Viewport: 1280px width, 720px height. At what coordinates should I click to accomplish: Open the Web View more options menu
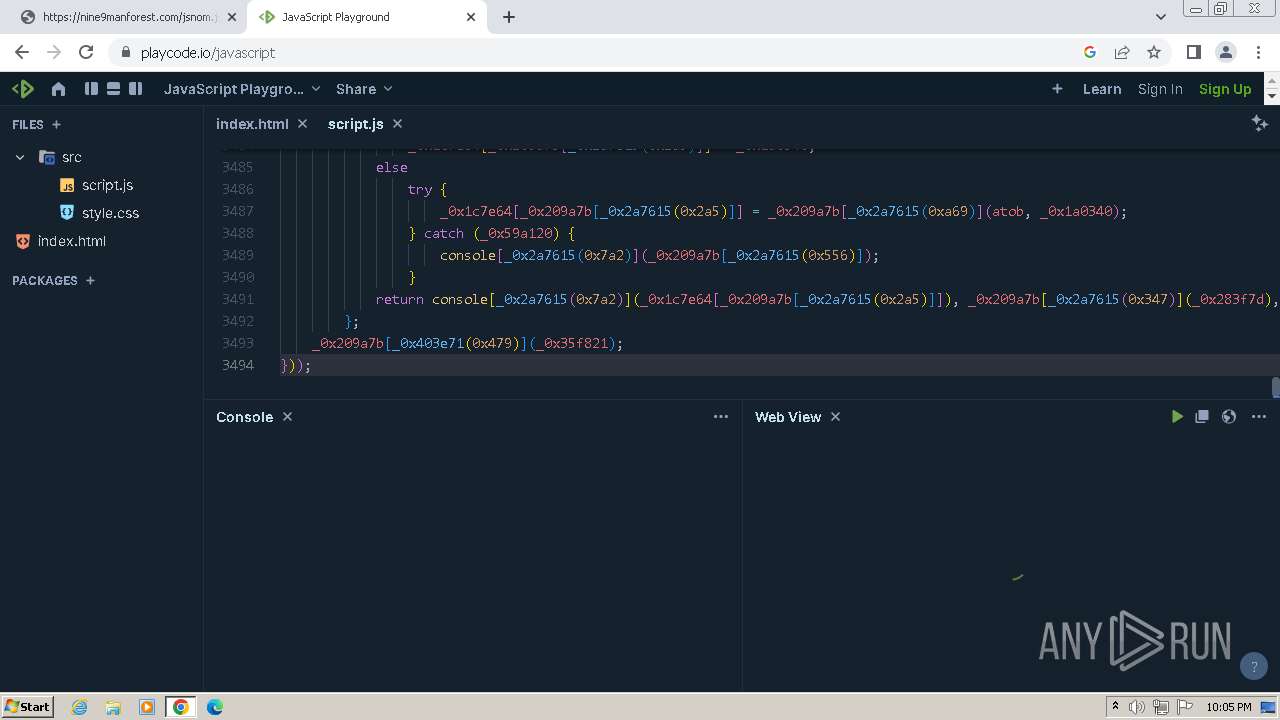pos(1259,417)
